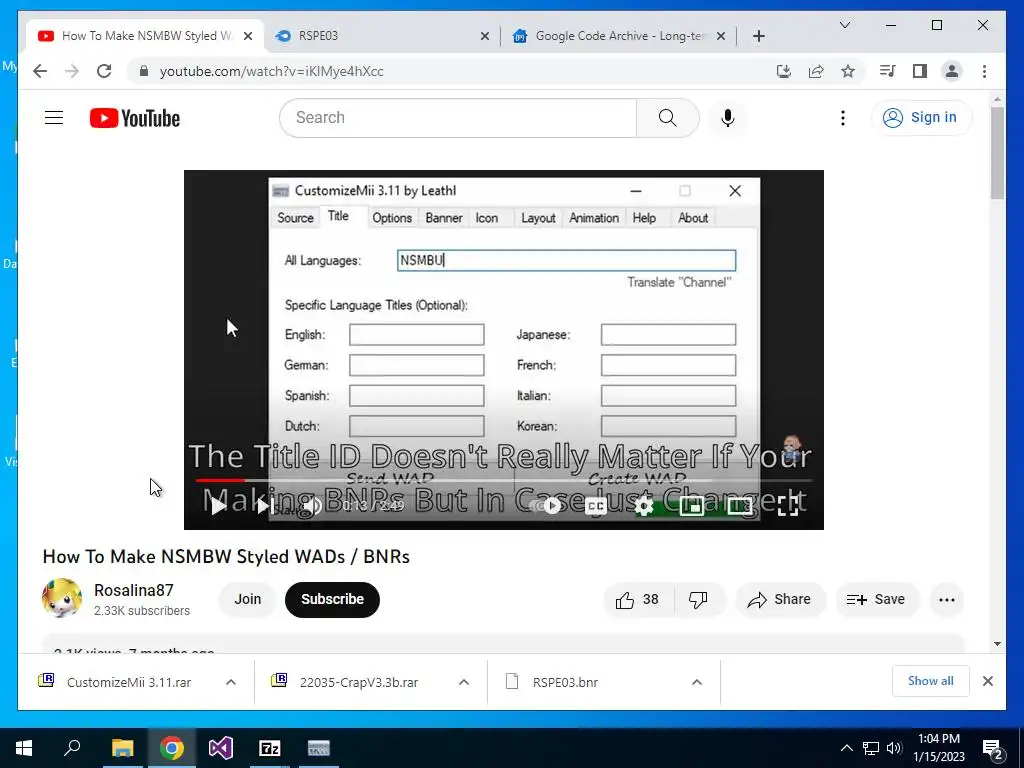Share the video
Screen dimensions: 1024x768
pos(780,600)
